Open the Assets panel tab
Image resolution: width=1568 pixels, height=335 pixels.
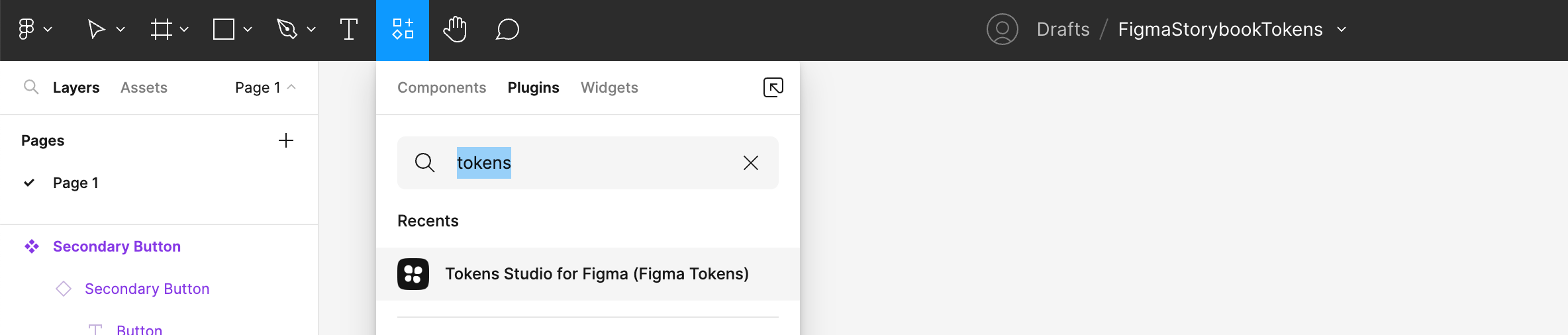(x=144, y=87)
